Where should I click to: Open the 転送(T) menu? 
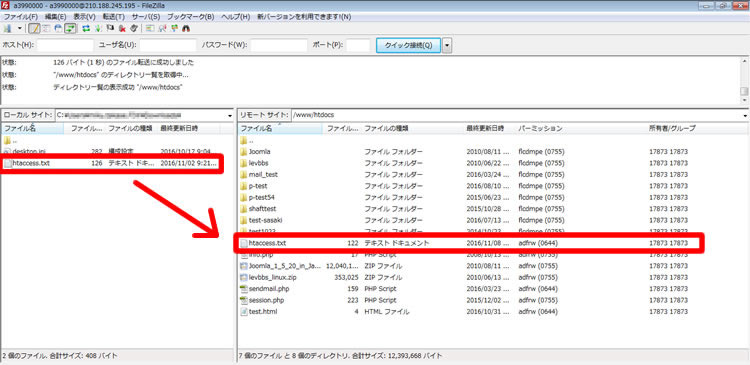114,16
